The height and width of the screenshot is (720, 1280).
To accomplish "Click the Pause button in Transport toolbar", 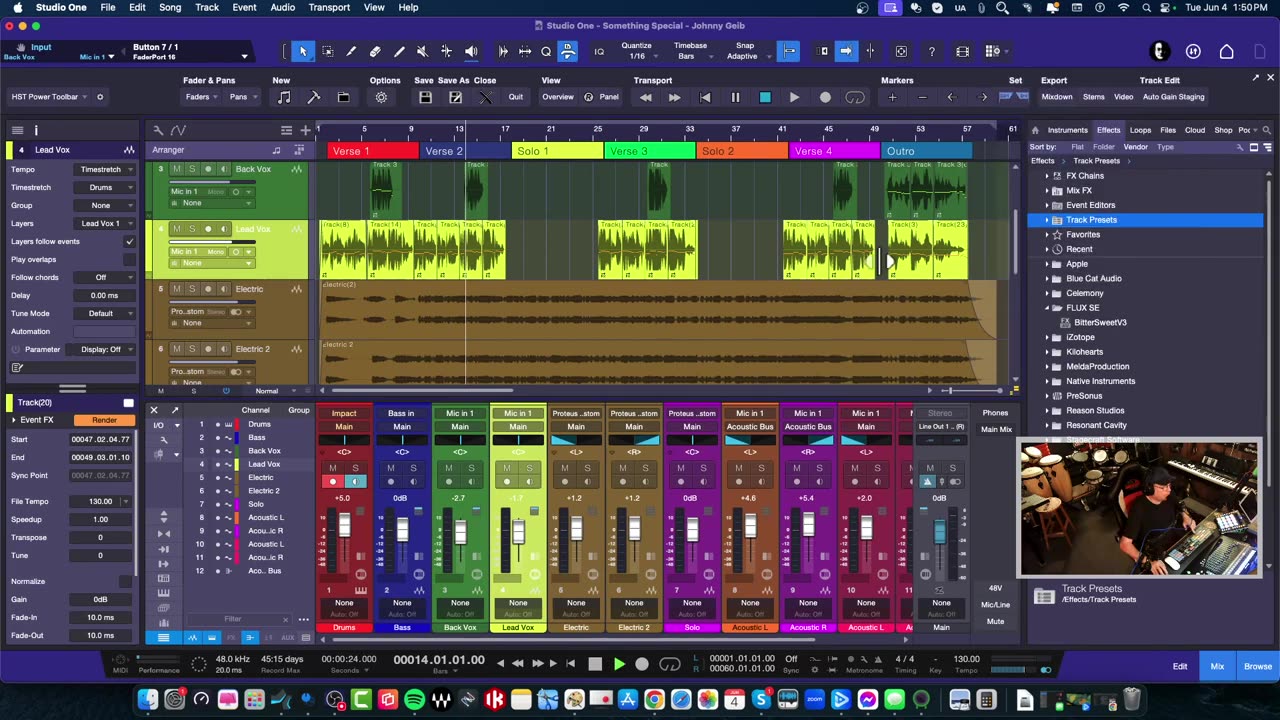I will [x=735, y=97].
